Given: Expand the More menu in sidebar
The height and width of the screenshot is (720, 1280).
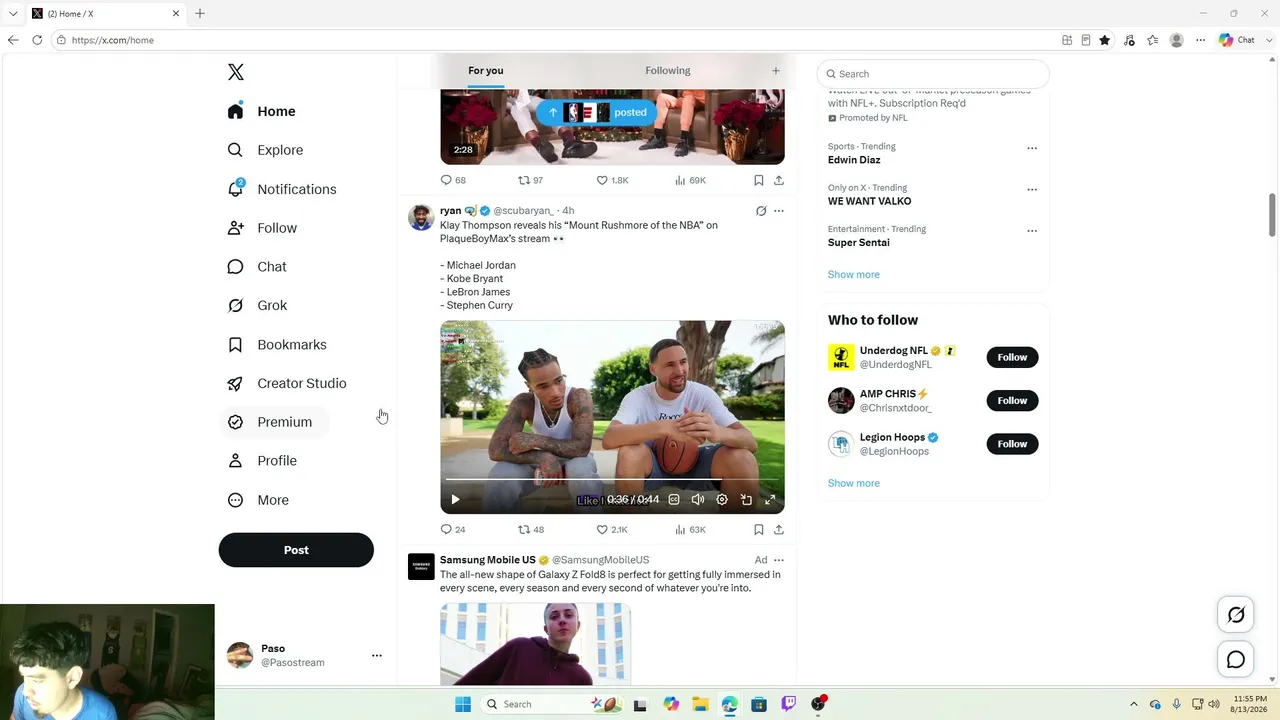Looking at the screenshot, I should 257,500.
